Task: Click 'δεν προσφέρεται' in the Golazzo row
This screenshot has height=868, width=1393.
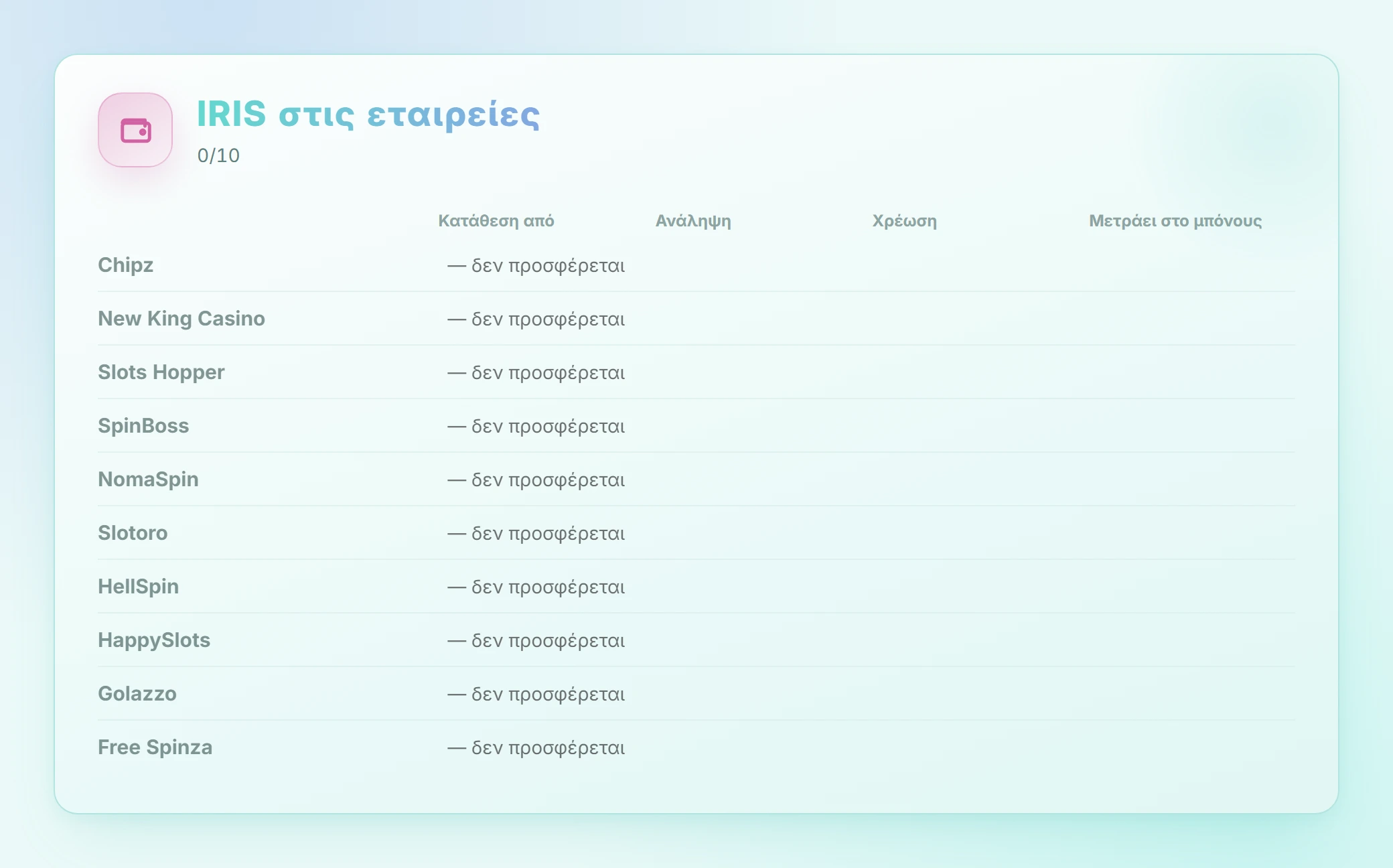Action: coord(548,695)
